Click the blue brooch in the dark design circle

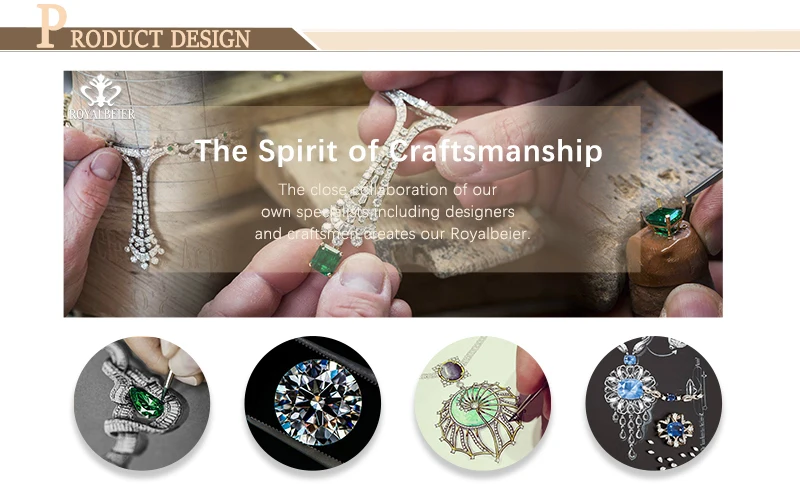675,429
